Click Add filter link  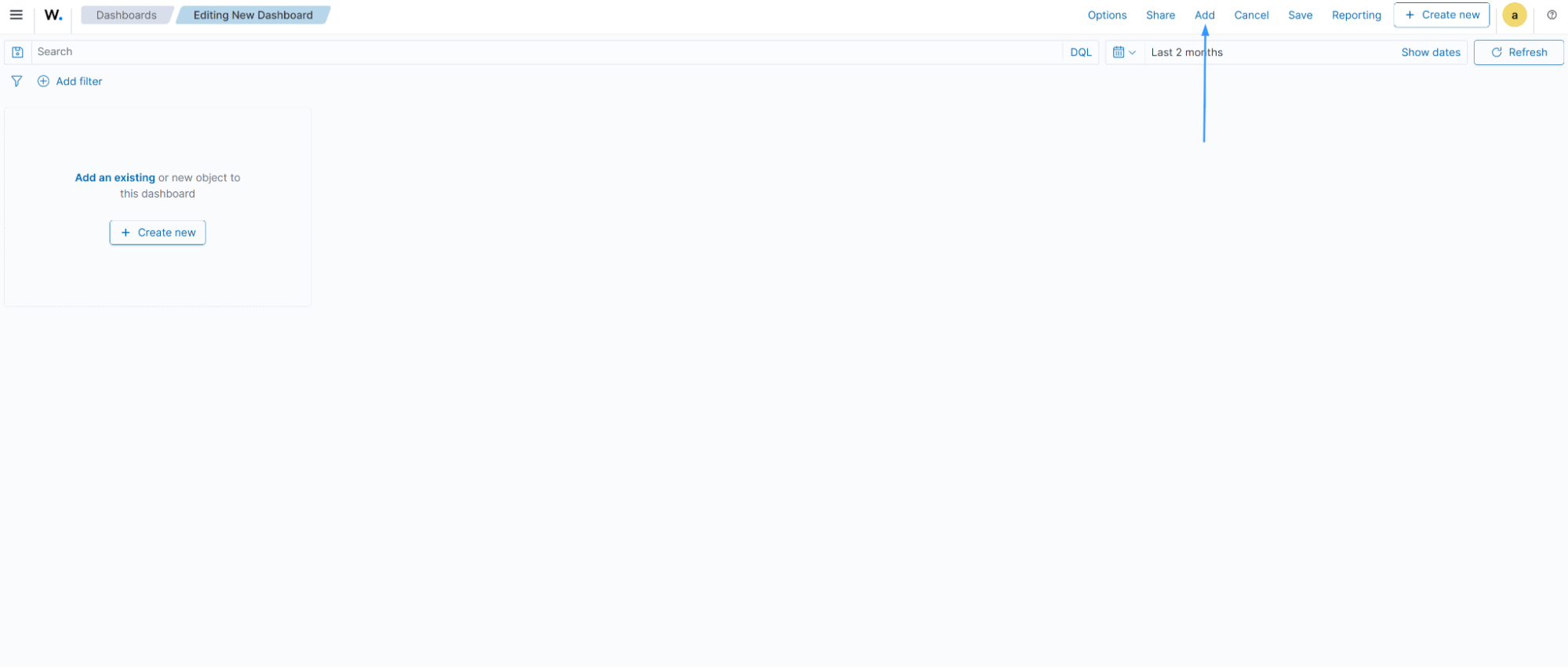tap(79, 82)
